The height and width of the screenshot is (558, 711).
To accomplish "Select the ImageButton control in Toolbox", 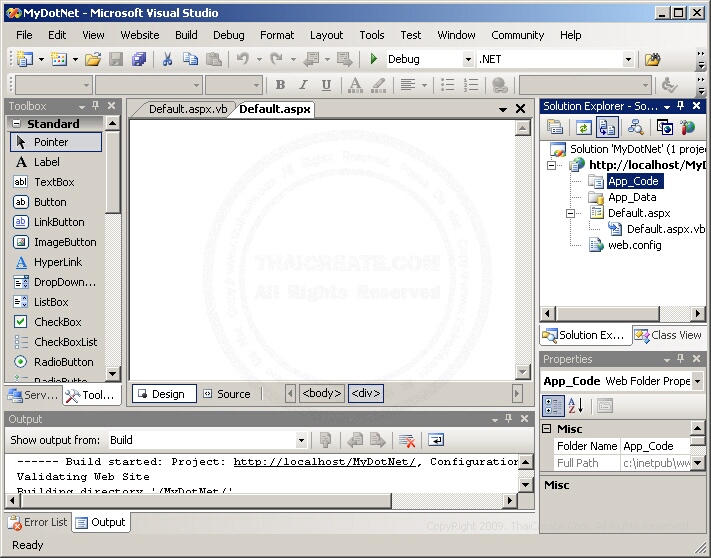I will (x=65, y=242).
